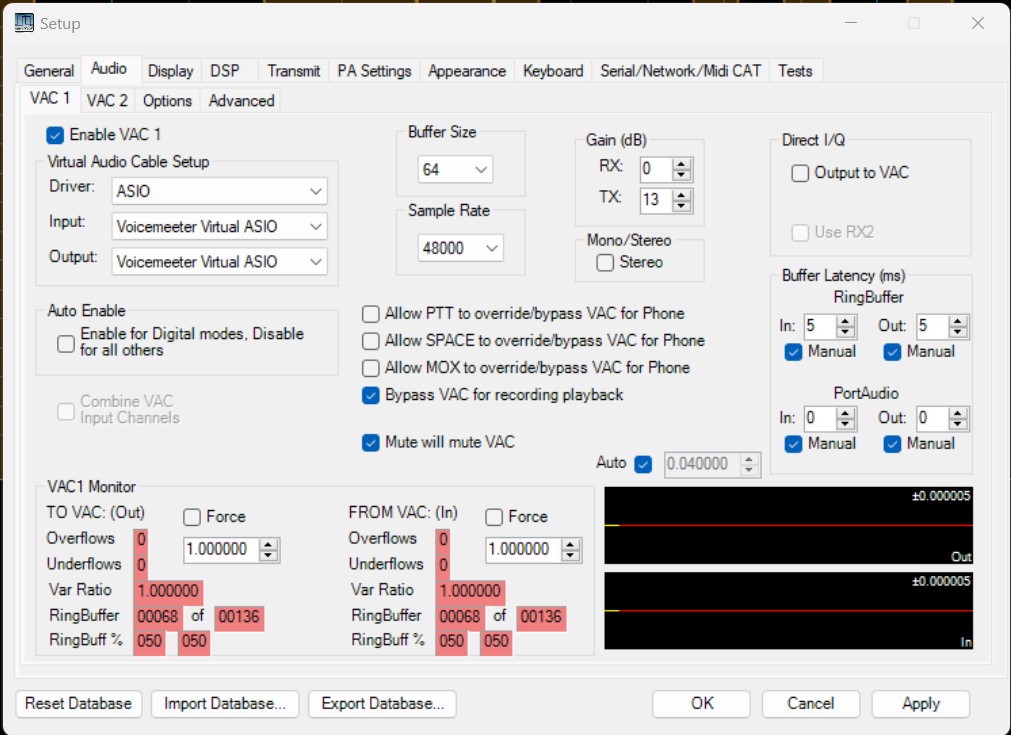Disable Mute will mute VAC
This screenshot has width=1011, height=735.
(370, 440)
